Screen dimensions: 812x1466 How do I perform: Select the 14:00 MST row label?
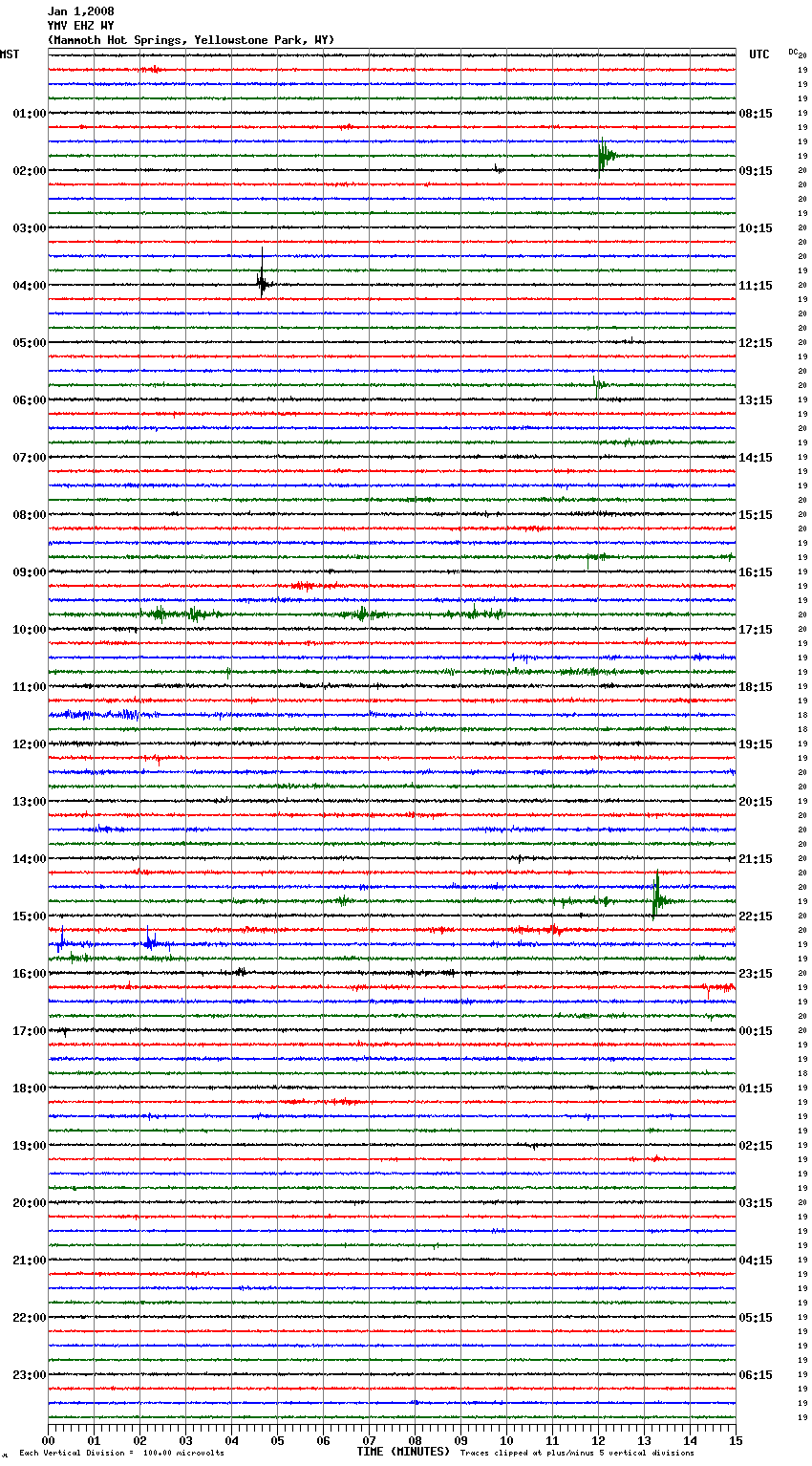click(30, 859)
